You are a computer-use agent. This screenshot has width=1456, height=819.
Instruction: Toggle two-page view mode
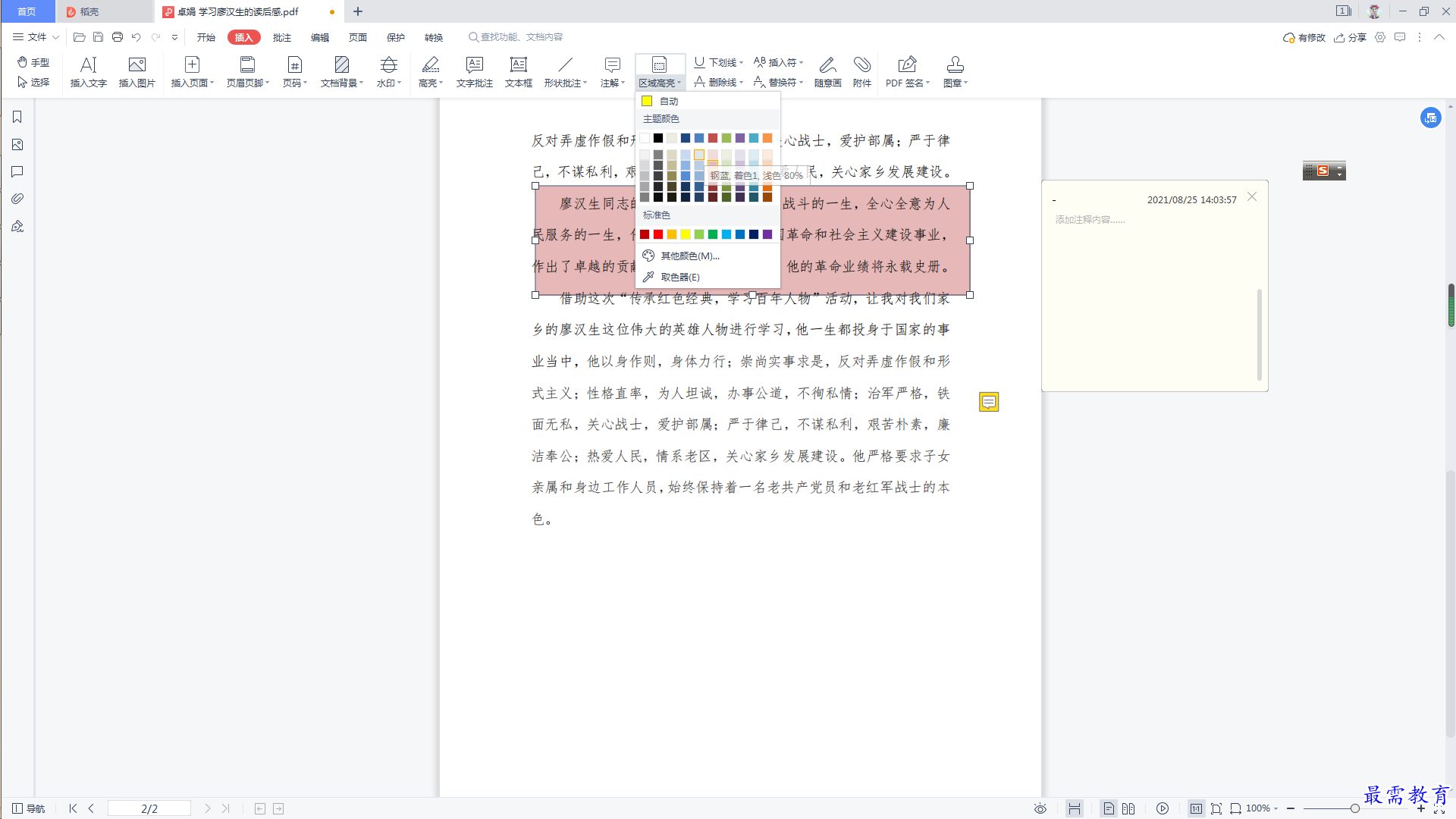(1128, 808)
